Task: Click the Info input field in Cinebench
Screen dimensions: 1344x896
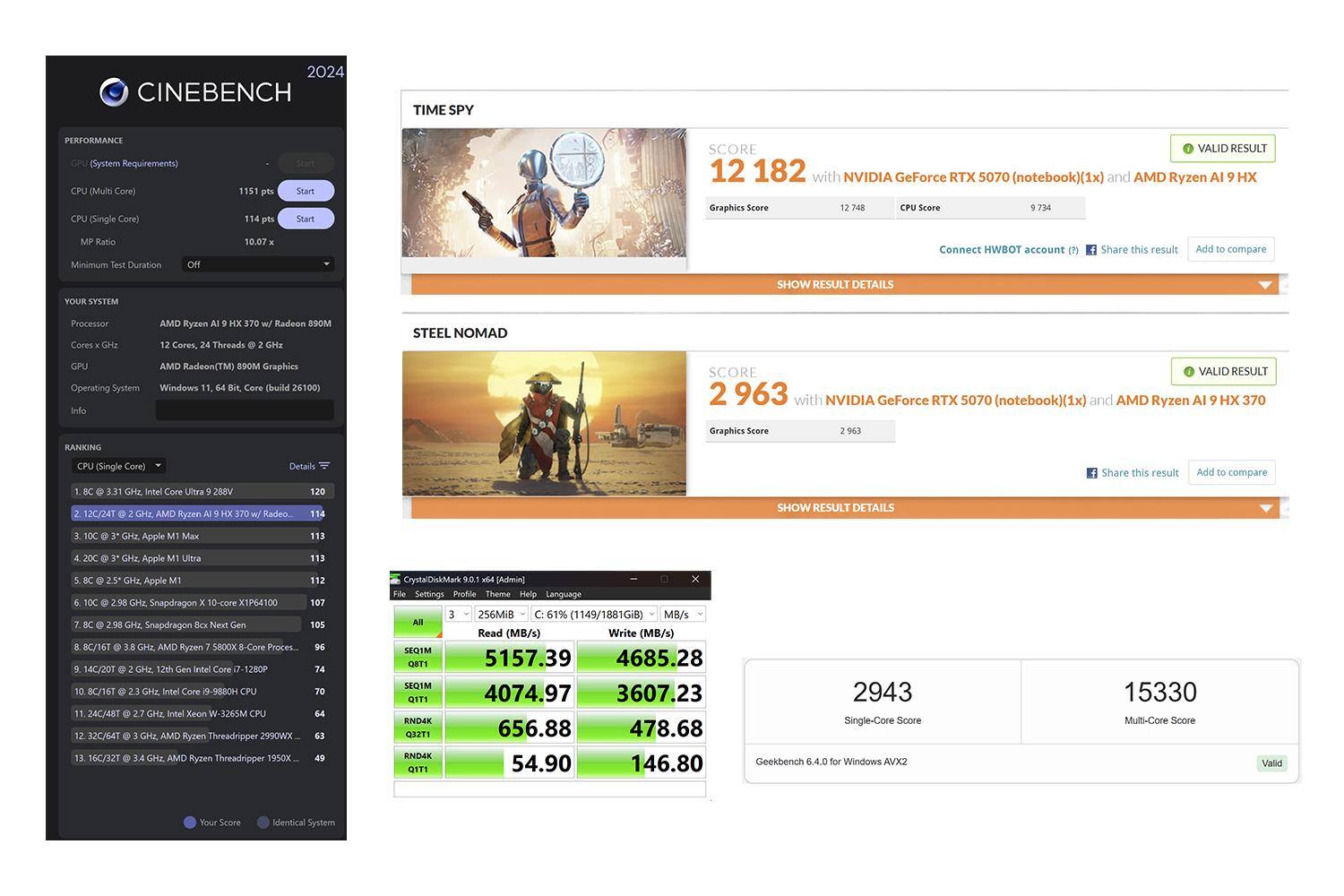Action: point(245,410)
